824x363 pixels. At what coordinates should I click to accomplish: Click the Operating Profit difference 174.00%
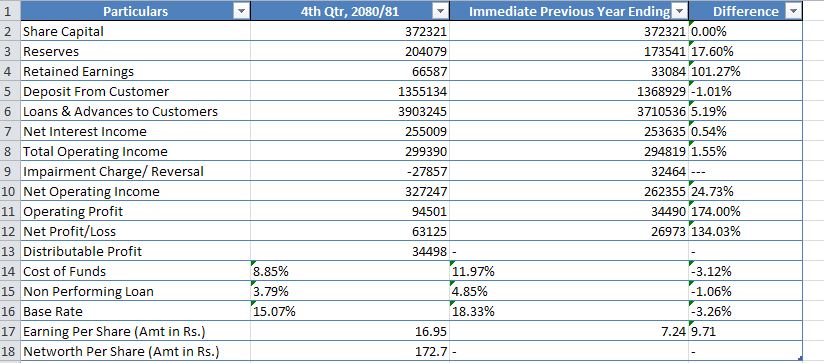(x=745, y=211)
